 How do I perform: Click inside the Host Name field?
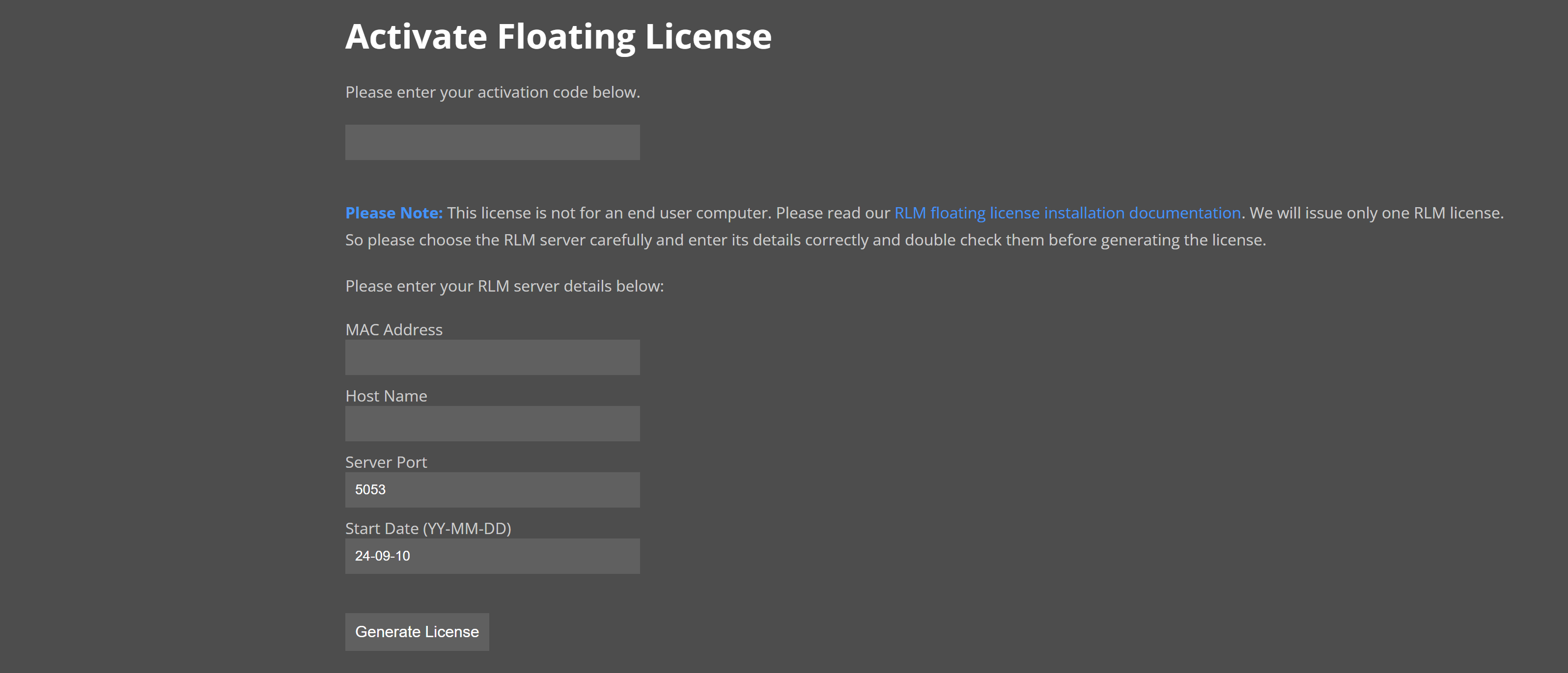tap(492, 424)
